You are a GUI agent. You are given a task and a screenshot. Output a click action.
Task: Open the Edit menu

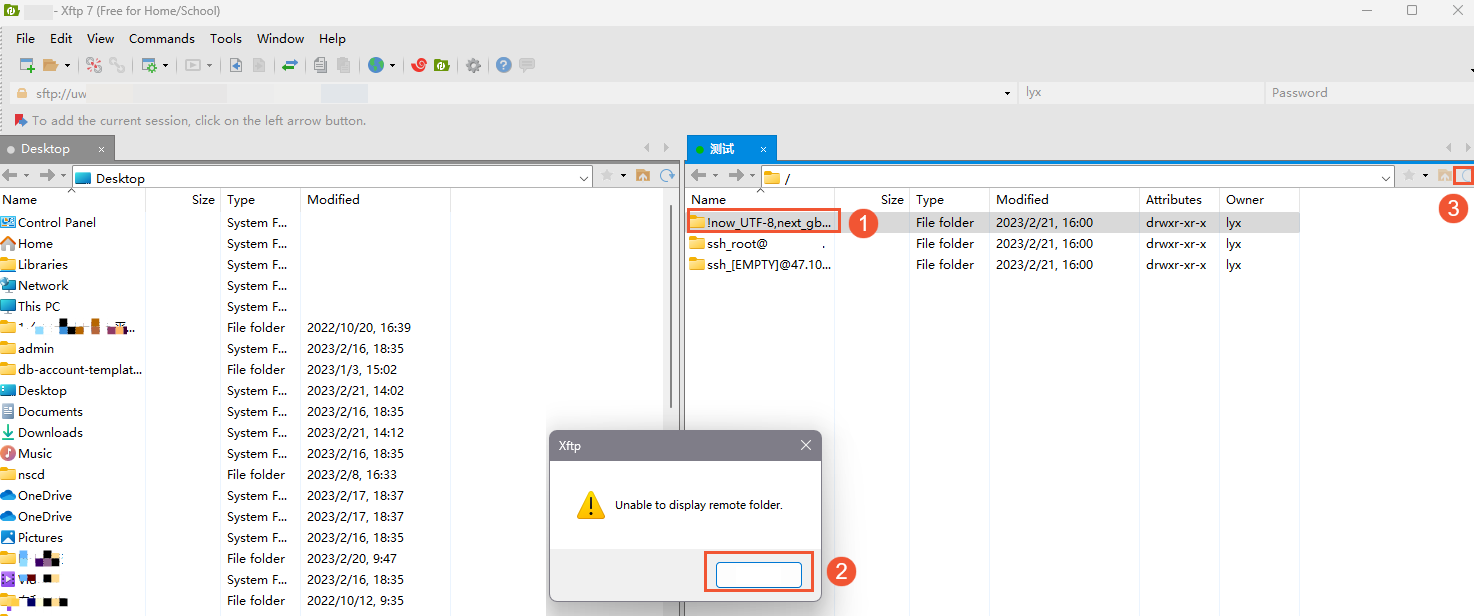(61, 39)
